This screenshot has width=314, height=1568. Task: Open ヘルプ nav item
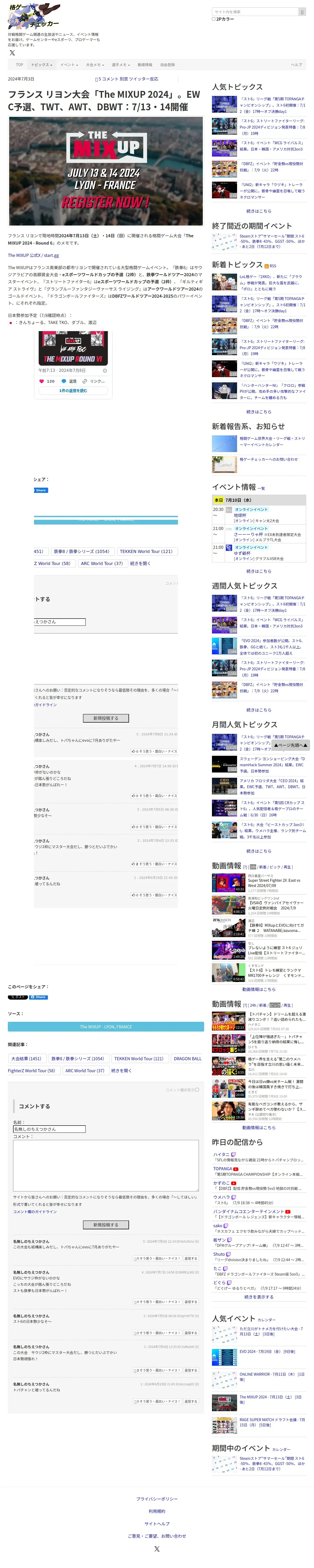pyautogui.click(x=296, y=65)
